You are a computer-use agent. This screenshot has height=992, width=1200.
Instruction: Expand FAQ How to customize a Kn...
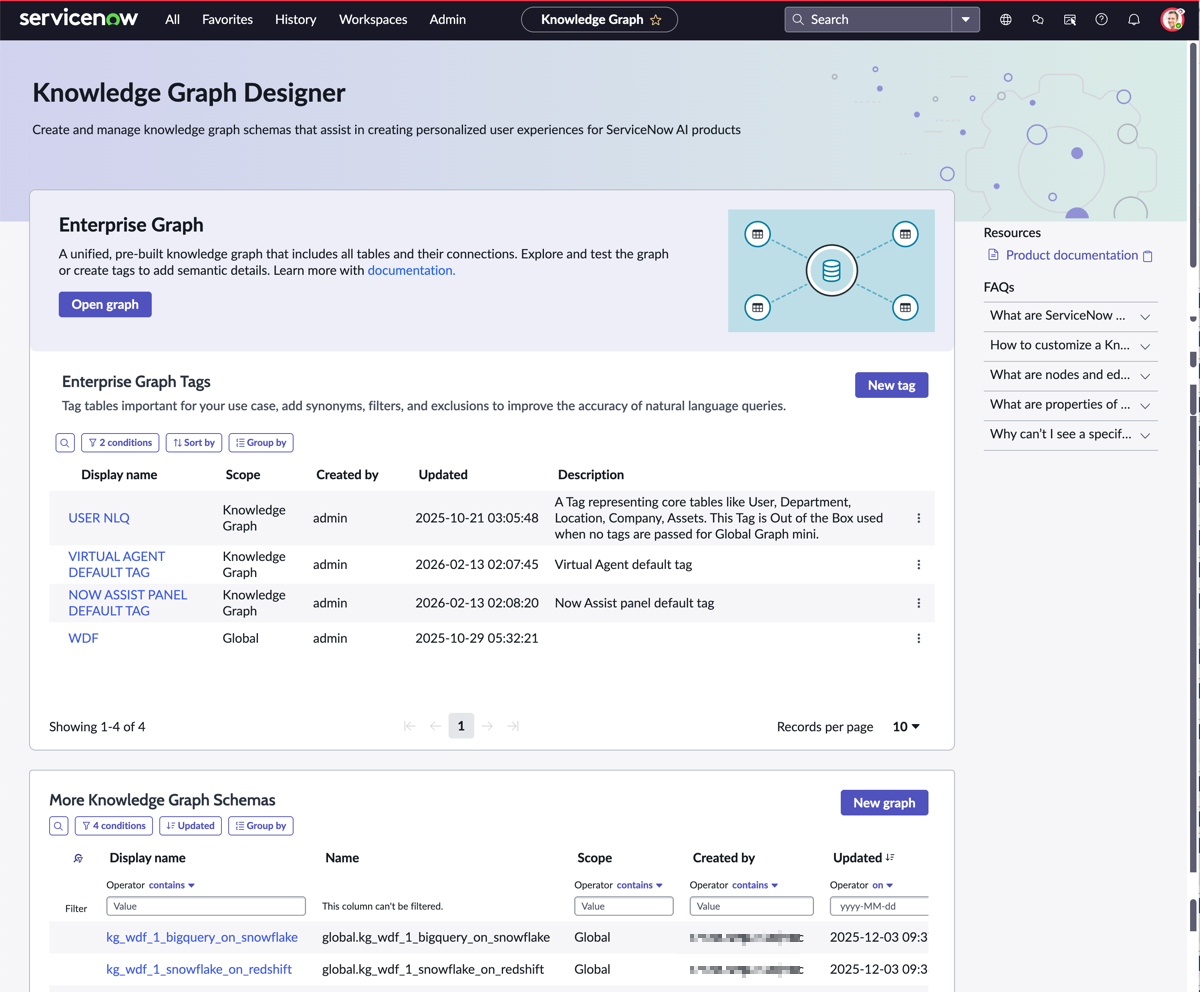point(1071,346)
